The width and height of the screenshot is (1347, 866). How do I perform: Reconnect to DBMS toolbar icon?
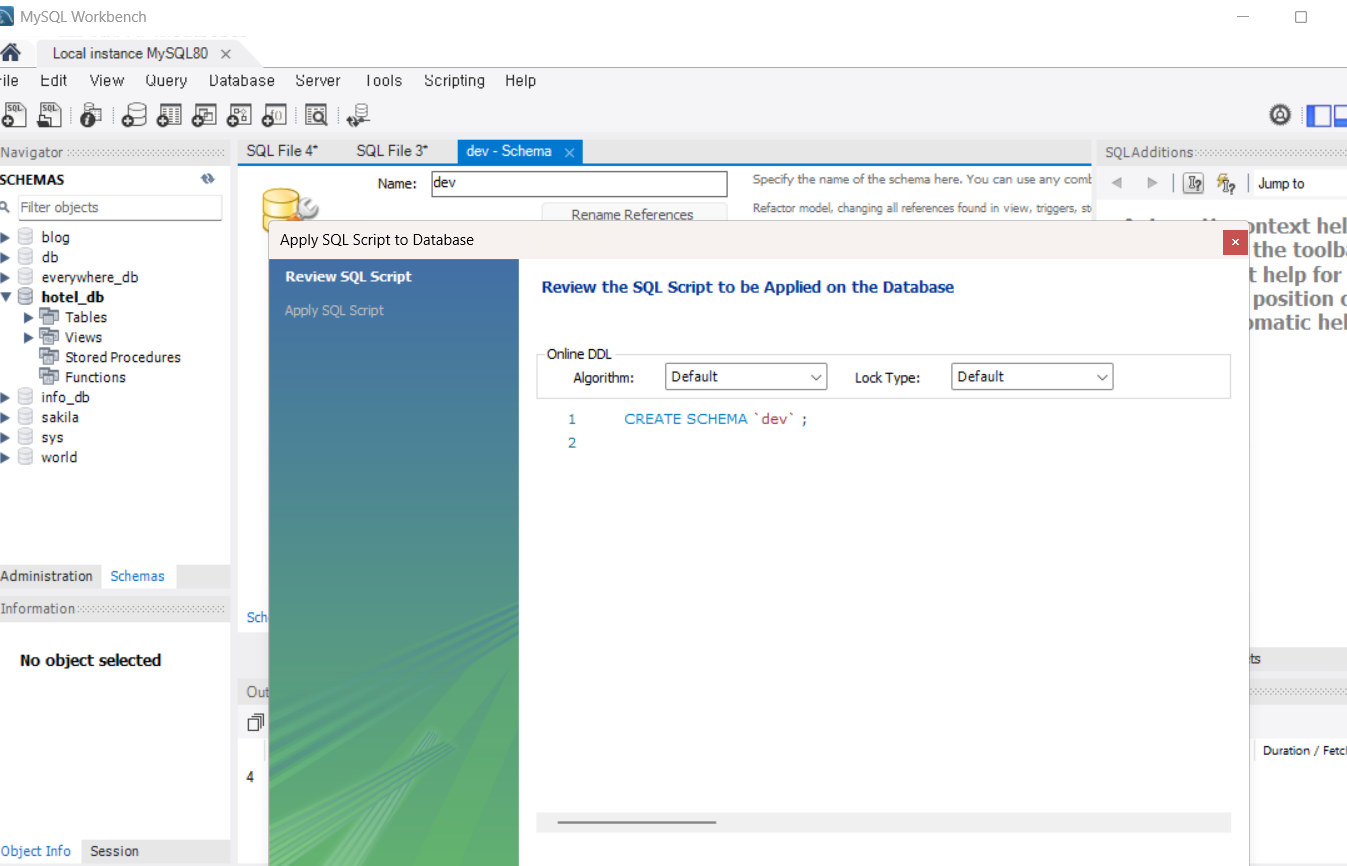coord(358,115)
